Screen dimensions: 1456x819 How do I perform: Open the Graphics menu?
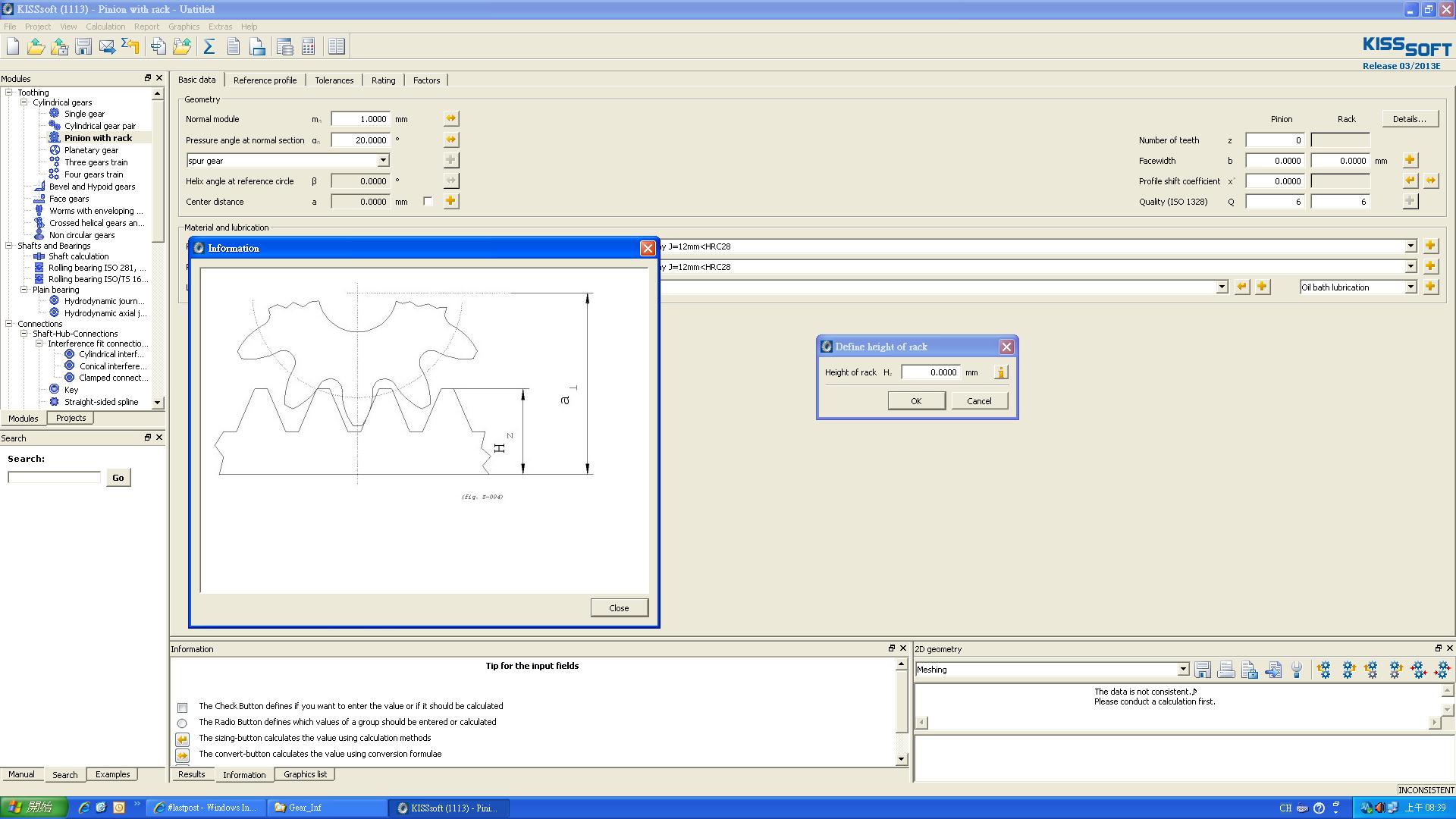[184, 27]
